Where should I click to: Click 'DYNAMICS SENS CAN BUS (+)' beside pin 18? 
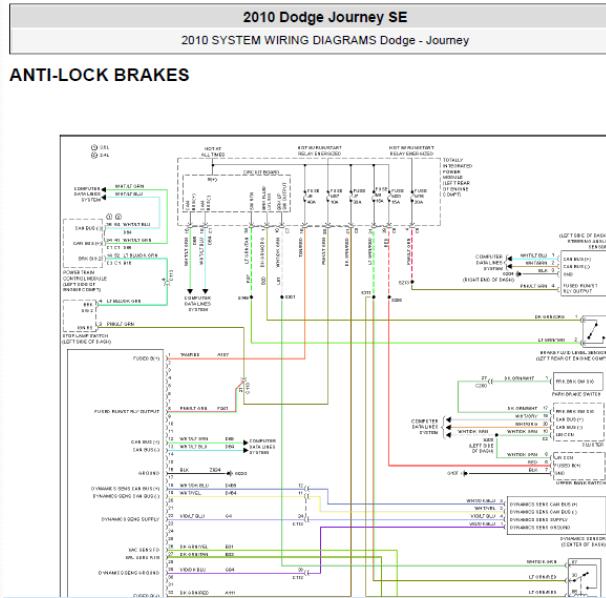click(x=125, y=489)
